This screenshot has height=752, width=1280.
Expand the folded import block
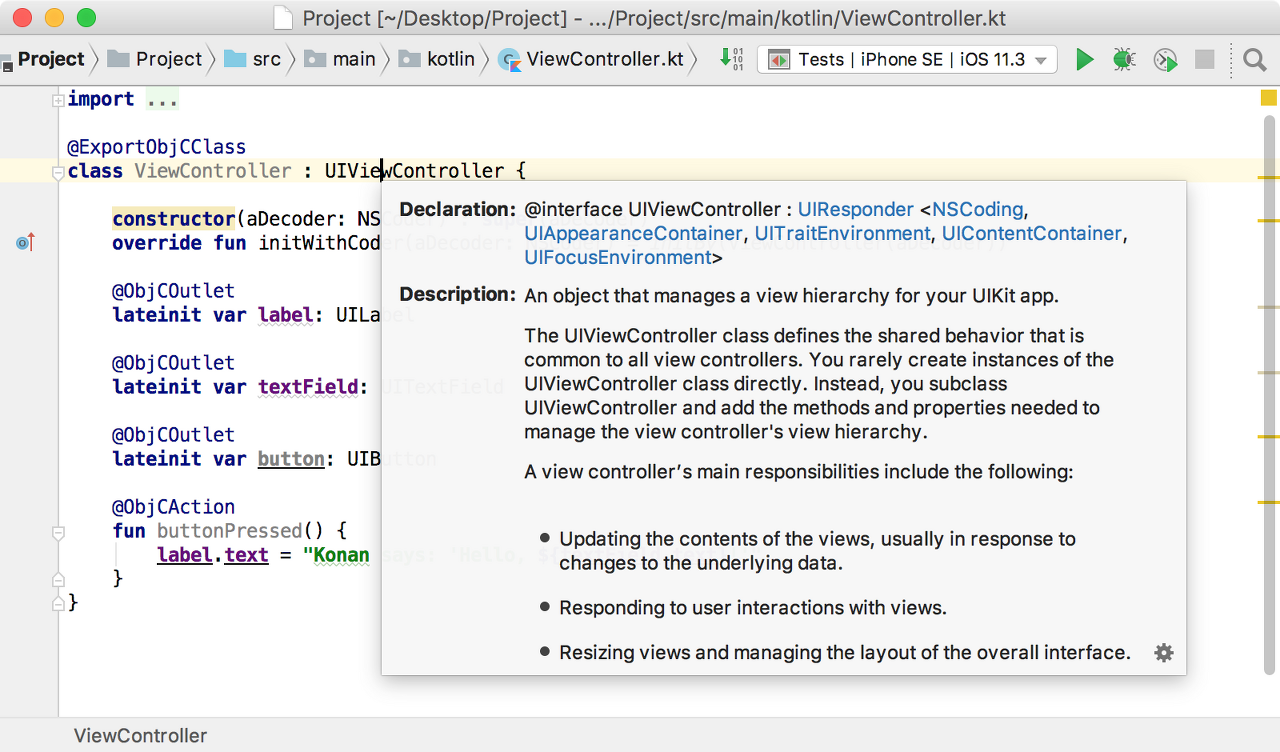click(x=58, y=99)
